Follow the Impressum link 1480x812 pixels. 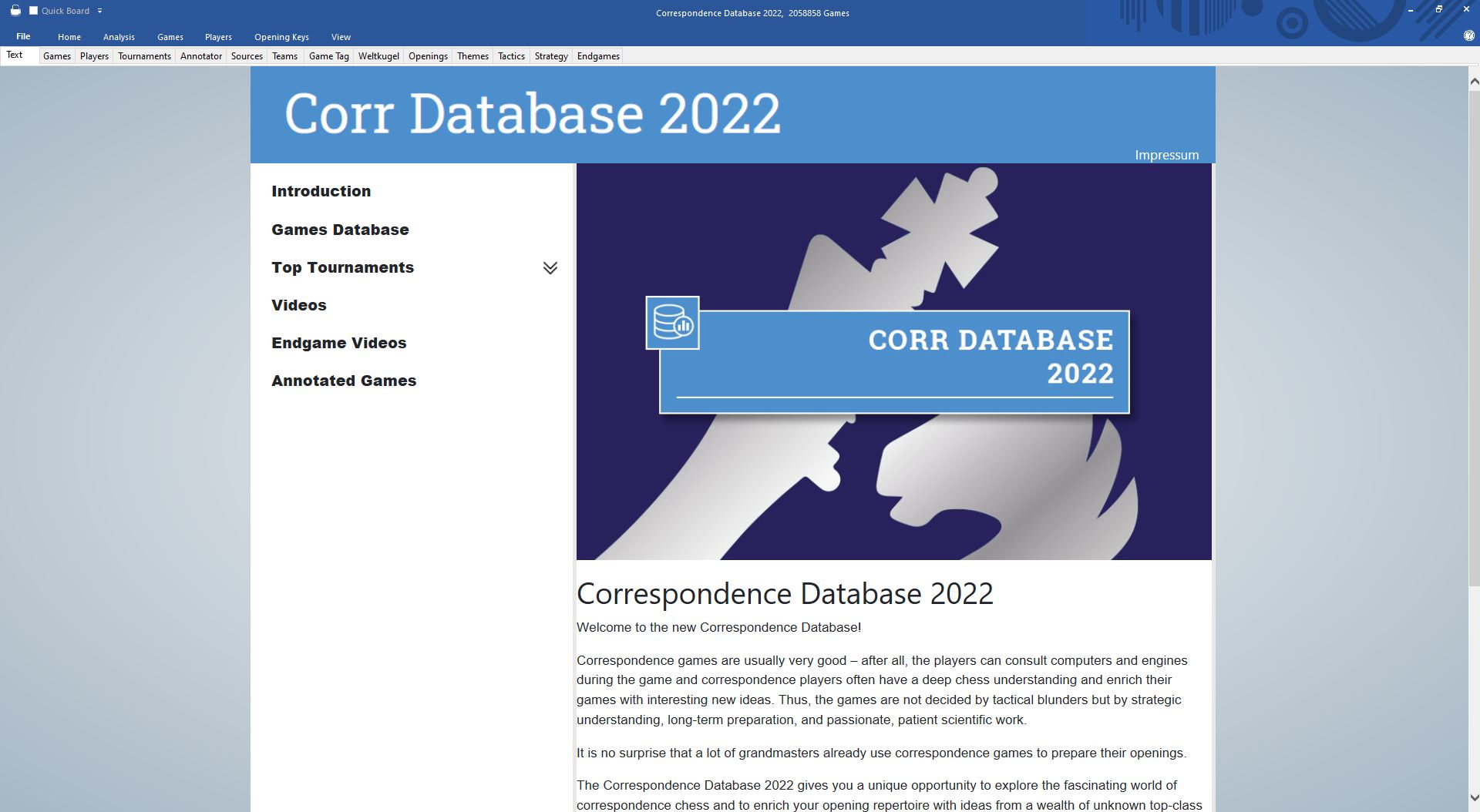point(1166,155)
